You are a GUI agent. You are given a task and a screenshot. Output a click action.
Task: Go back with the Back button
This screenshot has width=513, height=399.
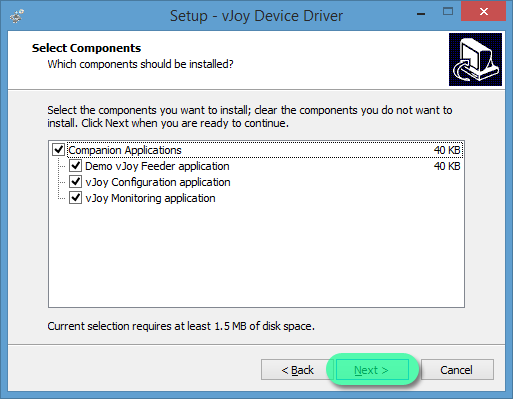tap(297, 370)
